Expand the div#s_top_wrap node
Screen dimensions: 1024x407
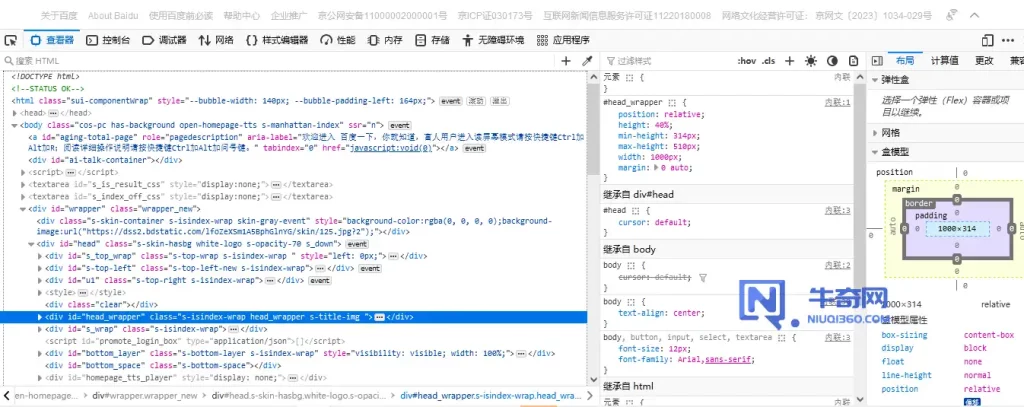pyautogui.click(x=40, y=256)
